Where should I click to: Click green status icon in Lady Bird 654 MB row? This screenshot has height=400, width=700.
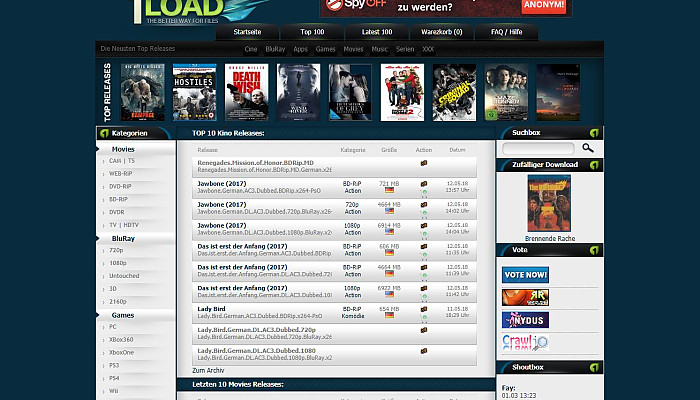tap(425, 317)
